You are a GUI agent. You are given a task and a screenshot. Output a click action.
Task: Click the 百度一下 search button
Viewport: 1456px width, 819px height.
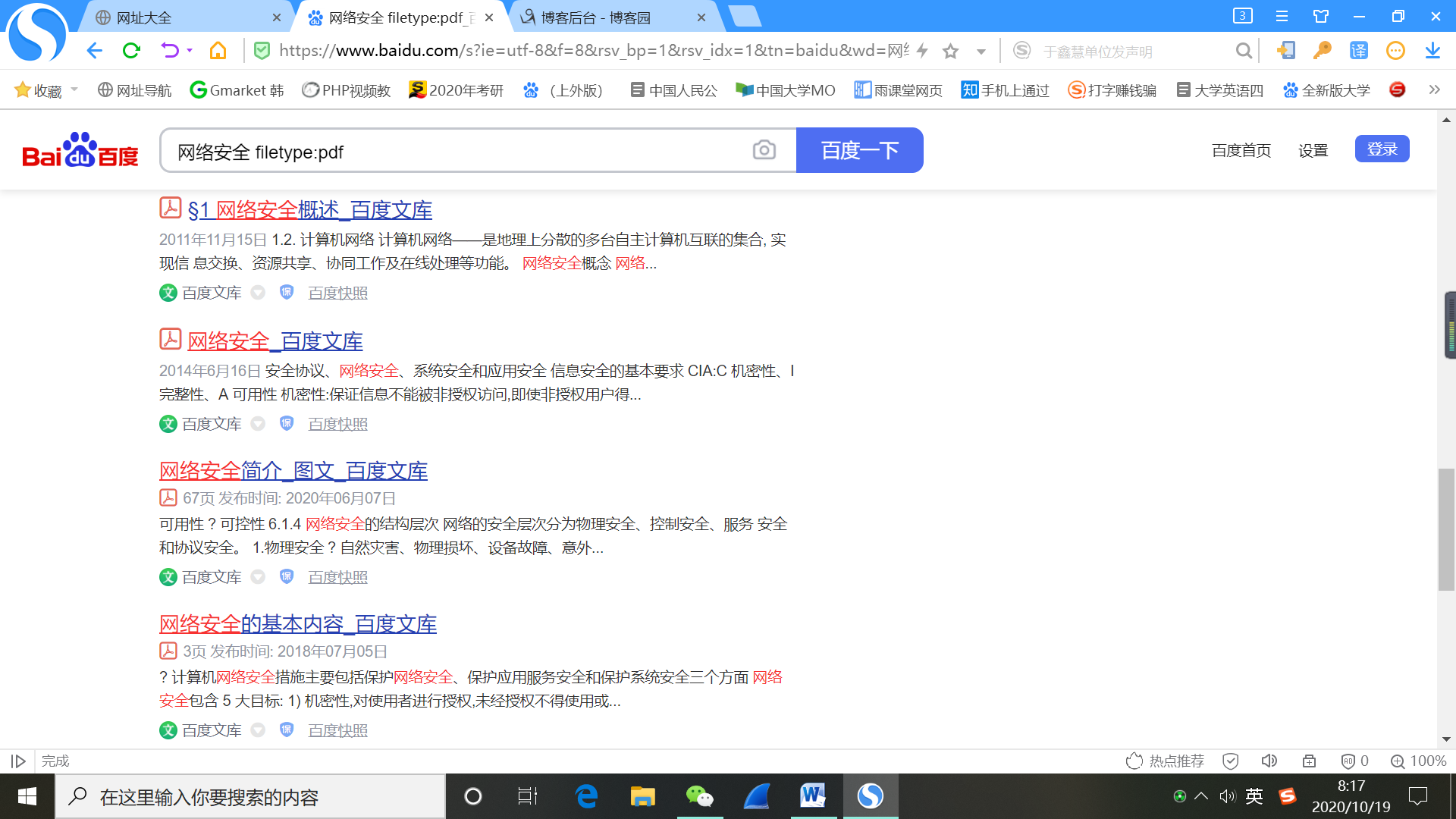click(x=859, y=150)
